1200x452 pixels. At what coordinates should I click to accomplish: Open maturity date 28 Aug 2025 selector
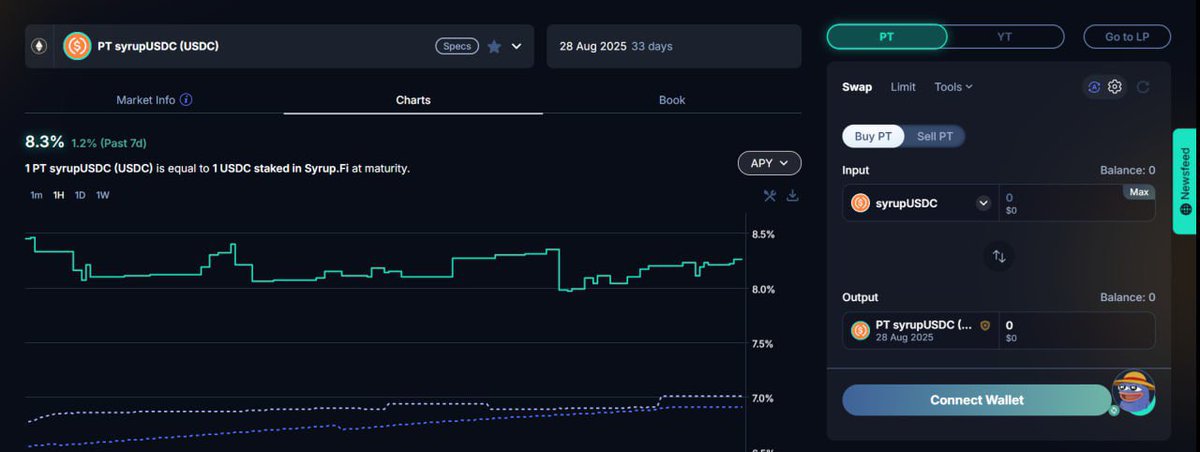pos(674,46)
